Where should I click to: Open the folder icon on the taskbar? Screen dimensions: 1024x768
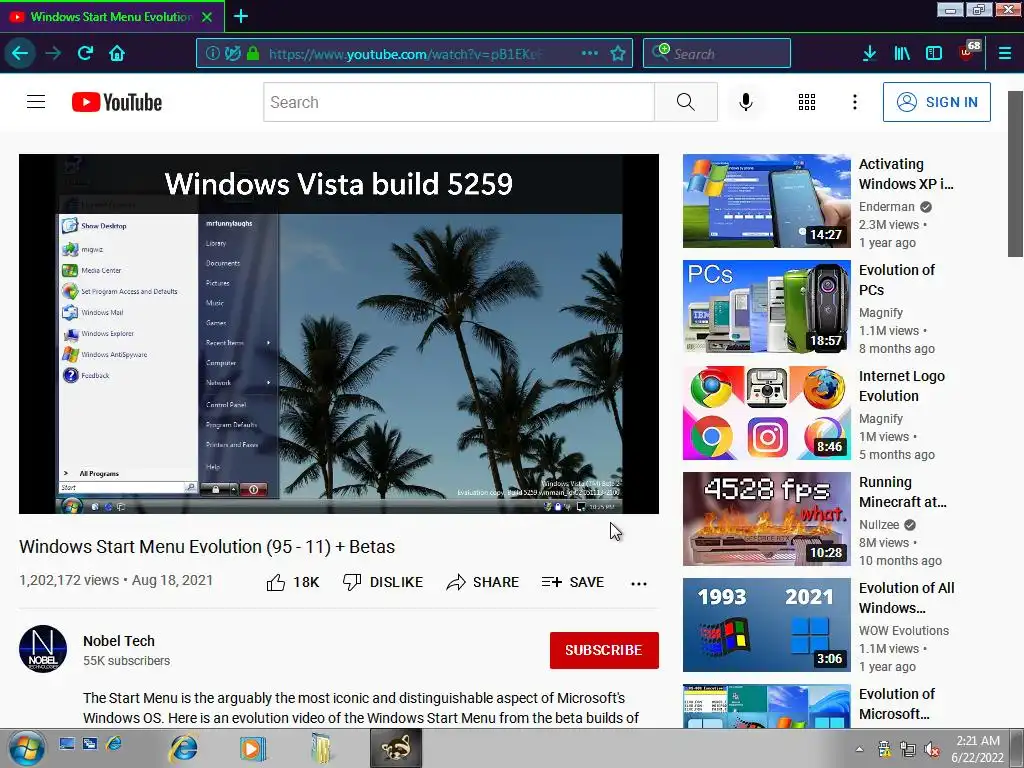coord(321,748)
